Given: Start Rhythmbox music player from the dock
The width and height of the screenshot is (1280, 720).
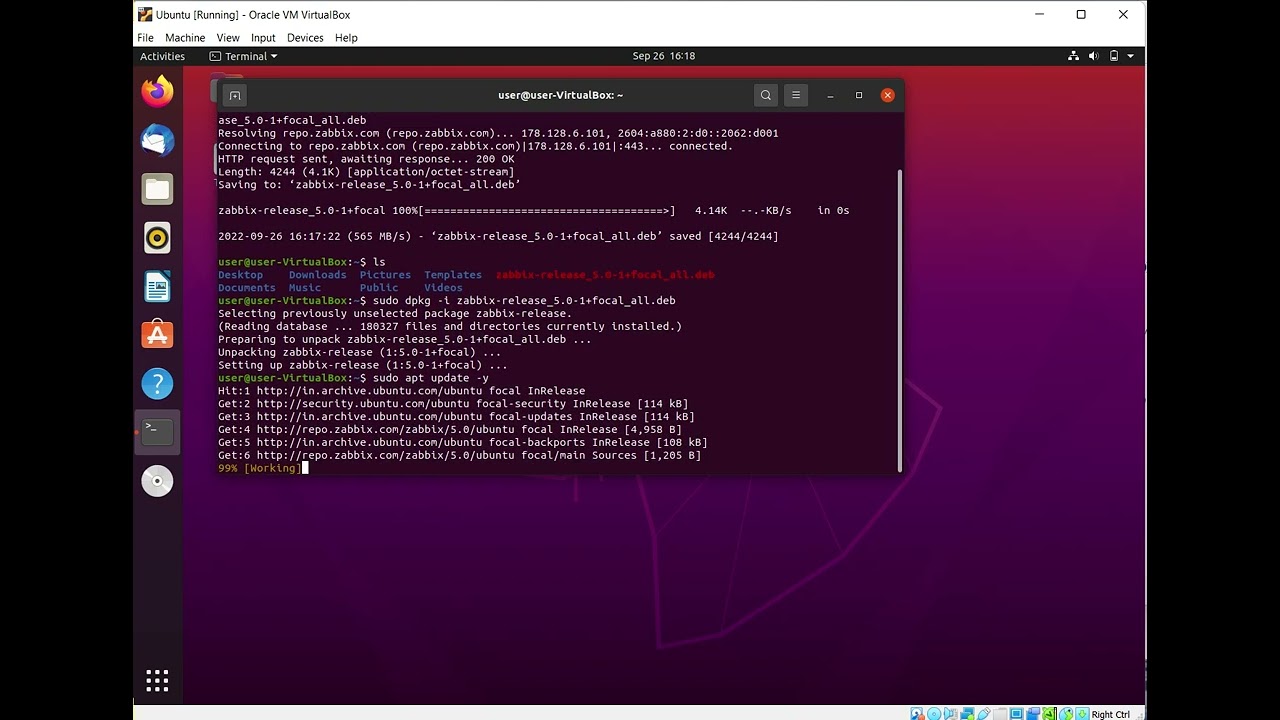Looking at the screenshot, I should 157,238.
